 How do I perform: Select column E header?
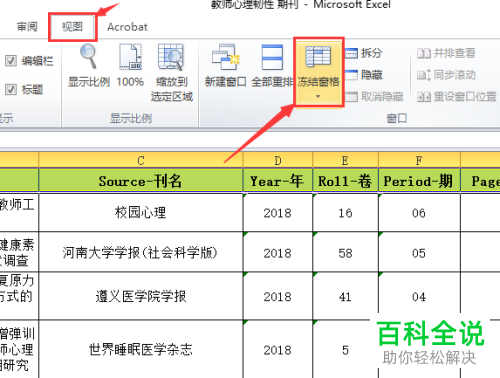(x=345, y=160)
